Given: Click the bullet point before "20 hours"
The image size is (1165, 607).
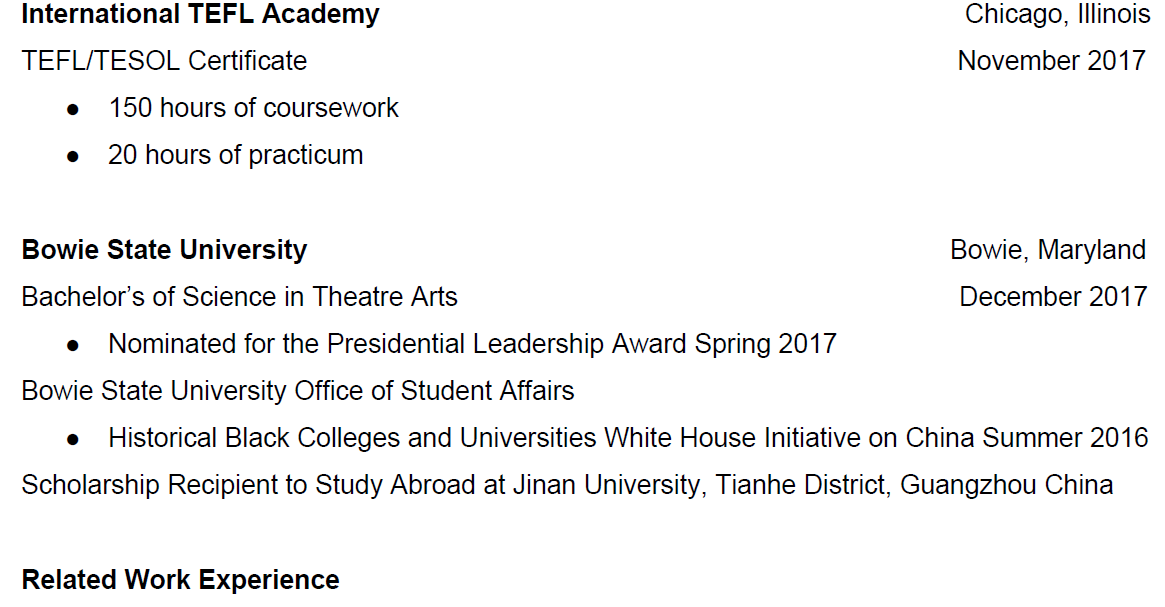Looking at the screenshot, I should 73,156.
